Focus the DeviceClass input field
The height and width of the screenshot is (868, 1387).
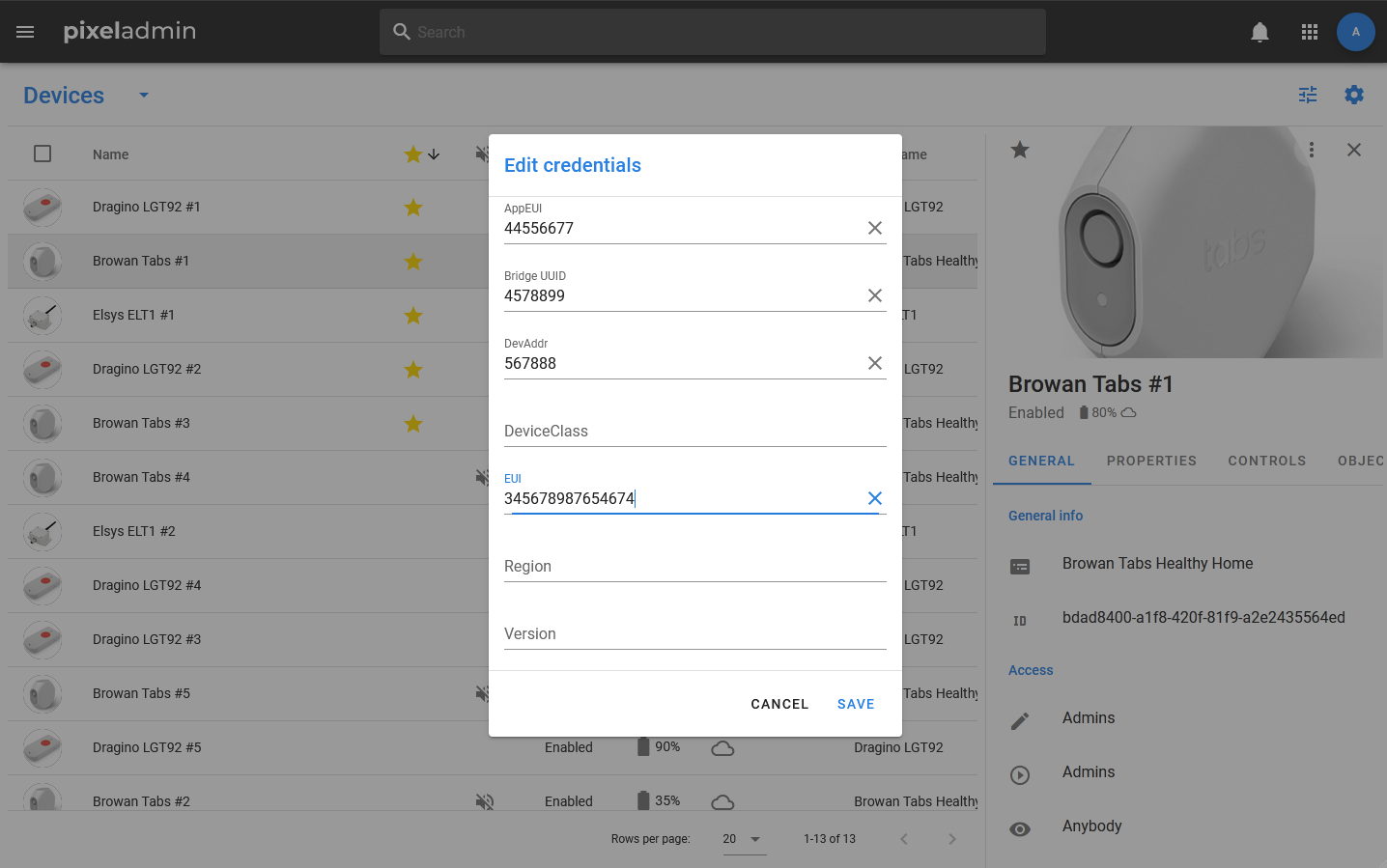click(x=694, y=431)
